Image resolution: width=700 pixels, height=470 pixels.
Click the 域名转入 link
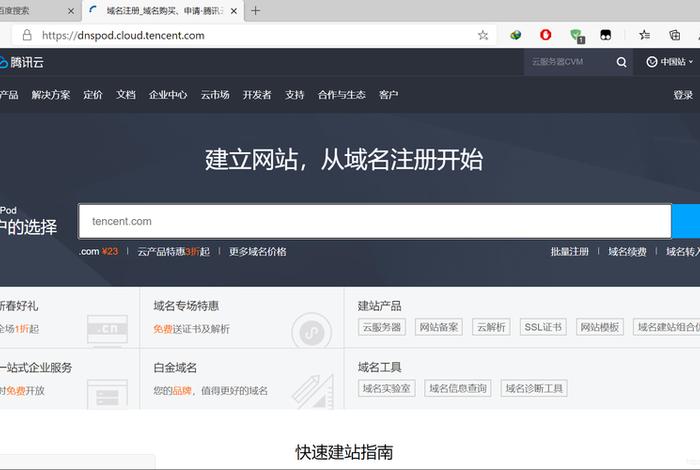[x=683, y=252]
